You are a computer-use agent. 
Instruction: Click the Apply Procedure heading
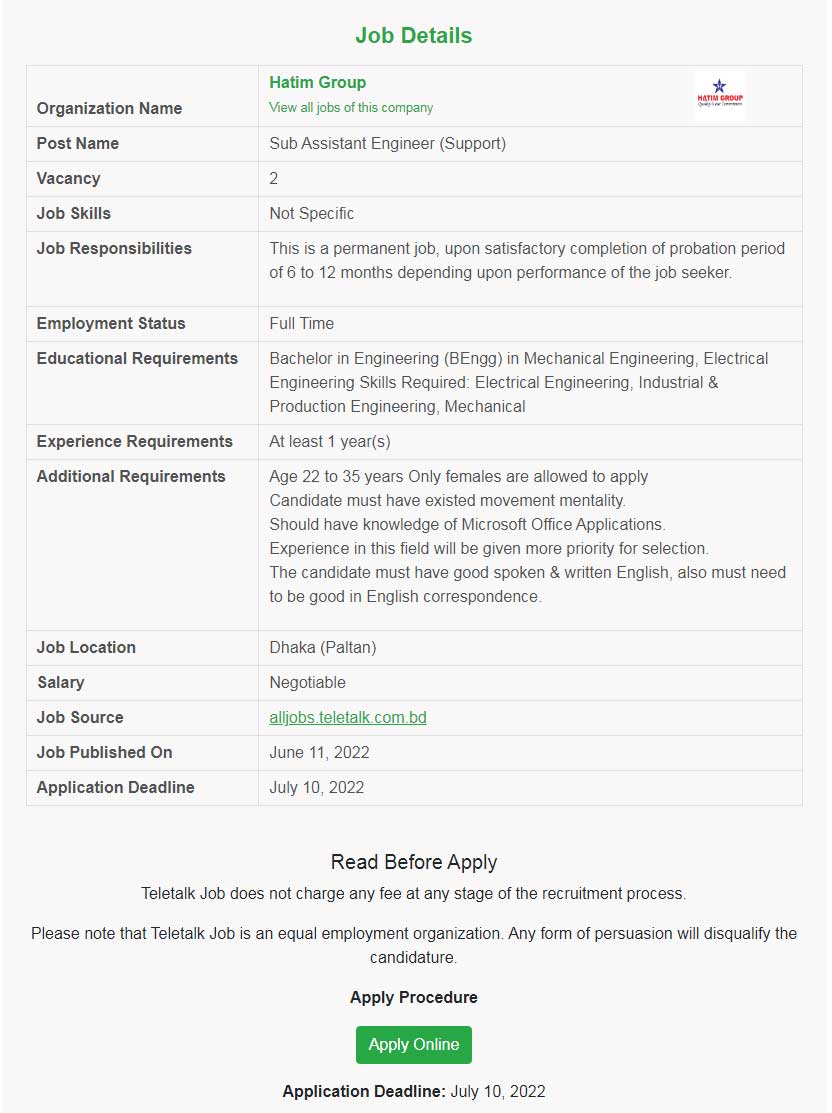click(414, 997)
